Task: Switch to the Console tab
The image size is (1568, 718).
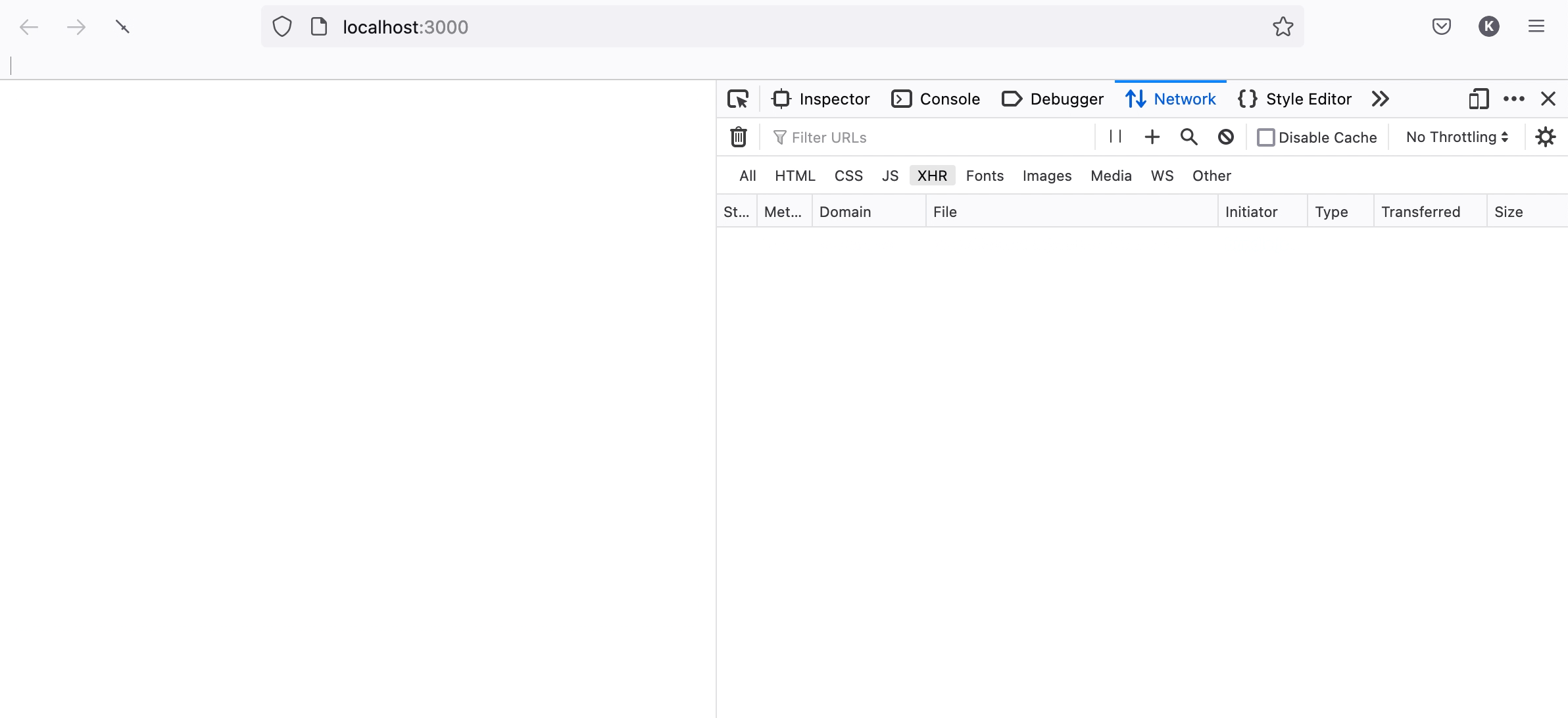Action: [x=936, y=99]
